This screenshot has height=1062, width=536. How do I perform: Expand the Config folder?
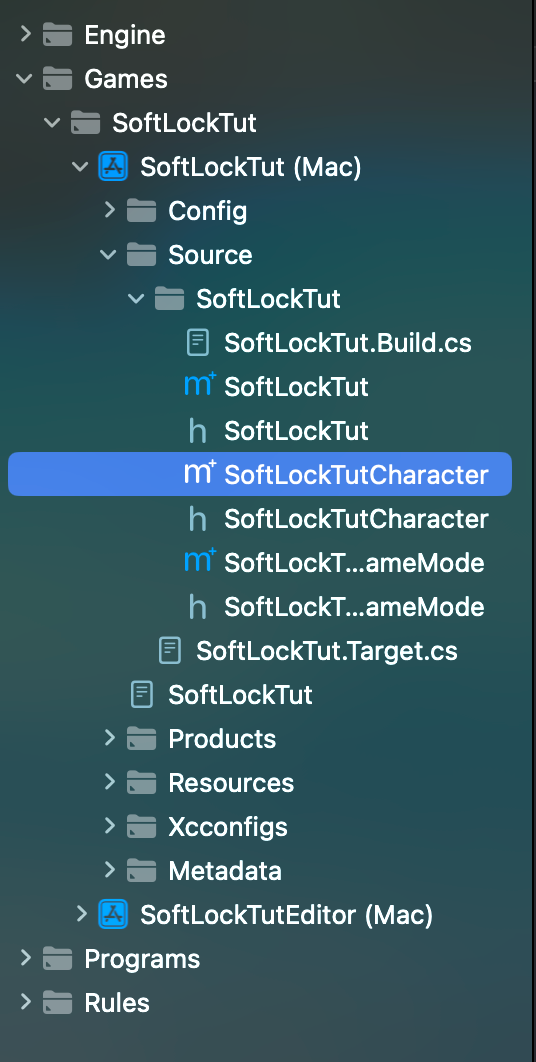(x=109, y=210)
